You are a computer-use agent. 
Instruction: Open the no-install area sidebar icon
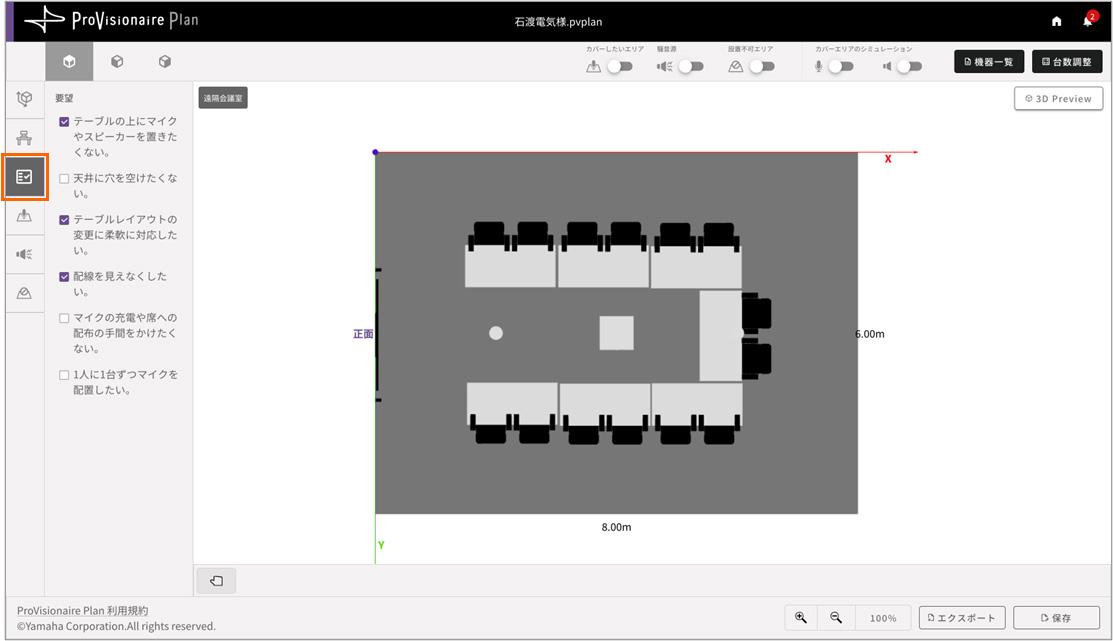click(25, 293)
